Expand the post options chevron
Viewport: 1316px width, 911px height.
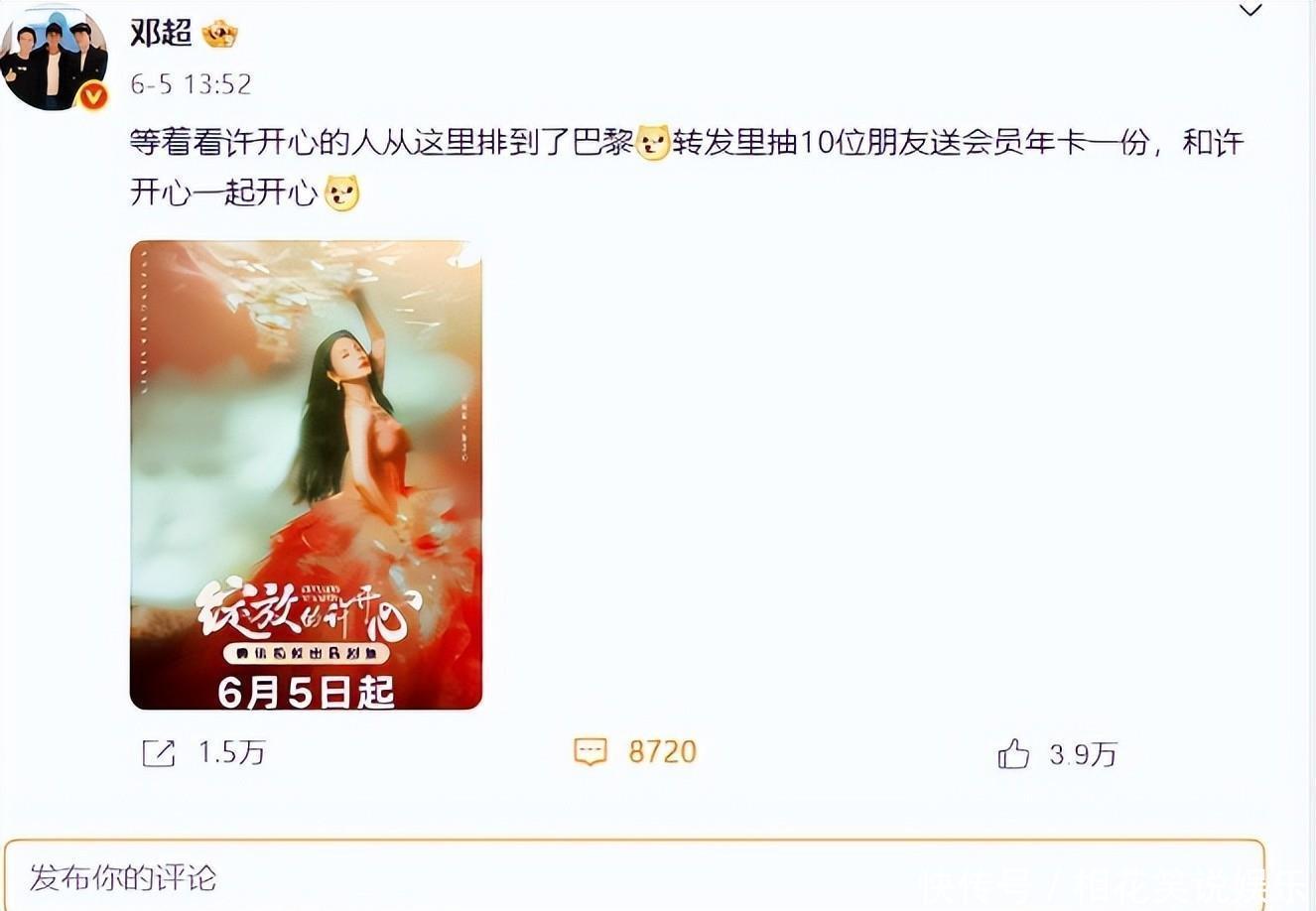pyautogui.click(x=1250, y=11)
